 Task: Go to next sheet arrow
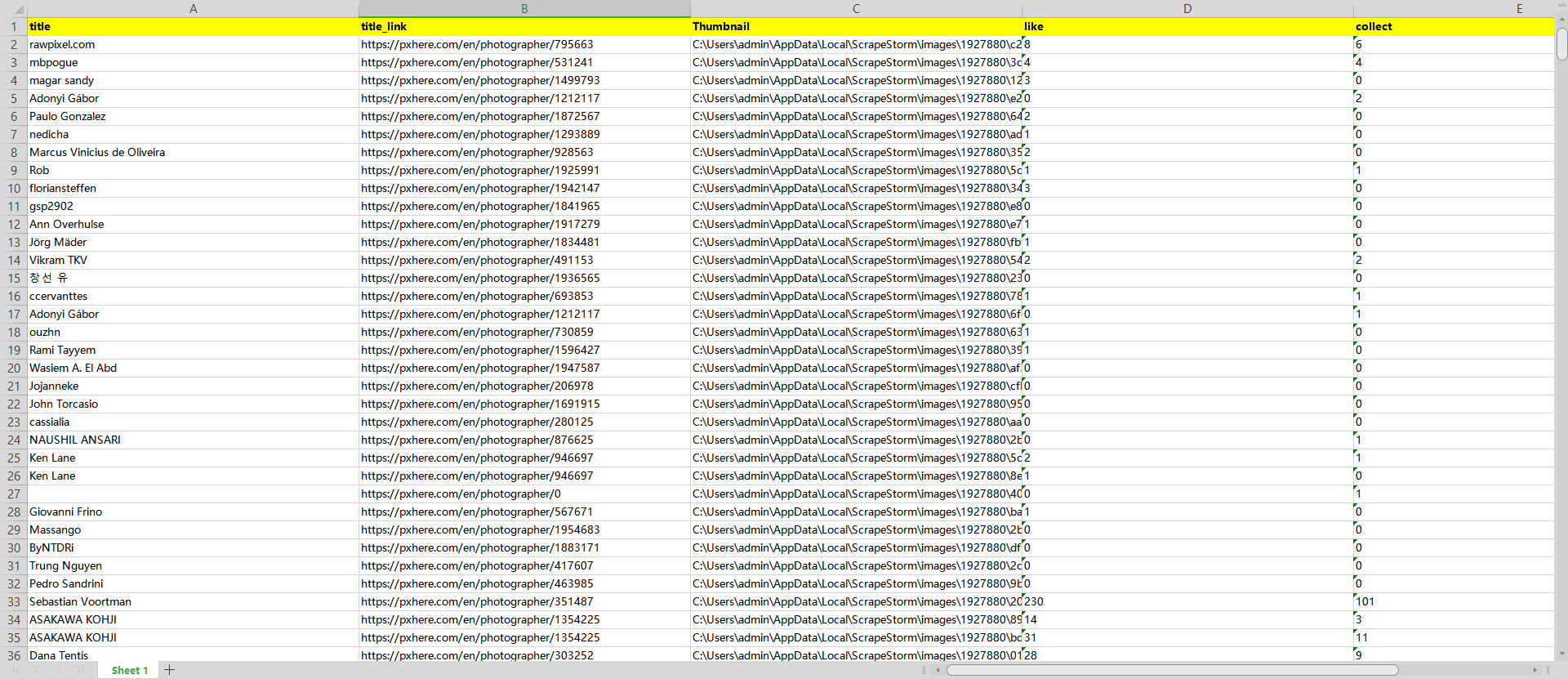point(59,670)
